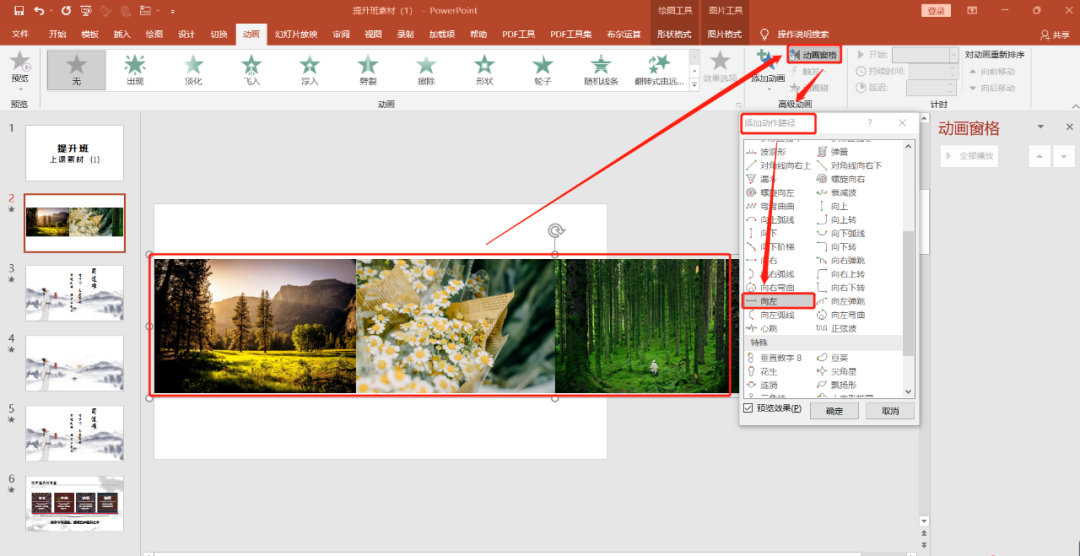This screenshot has width=1080, height=556.
Task: Open the Animation Pane options dropdown arrow
Action: [1041, 127]
